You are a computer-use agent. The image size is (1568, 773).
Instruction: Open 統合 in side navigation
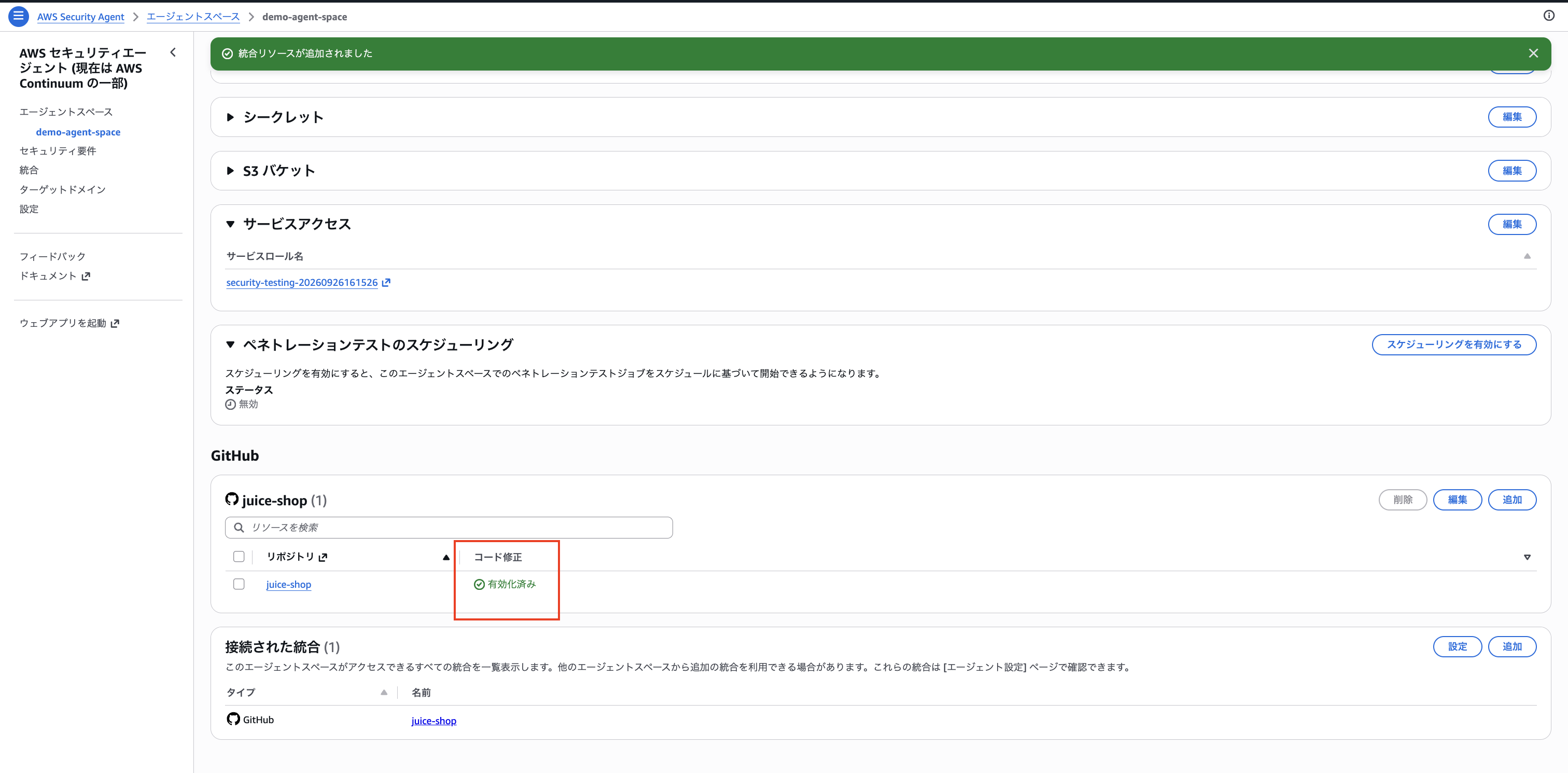[x=29, y=171]
